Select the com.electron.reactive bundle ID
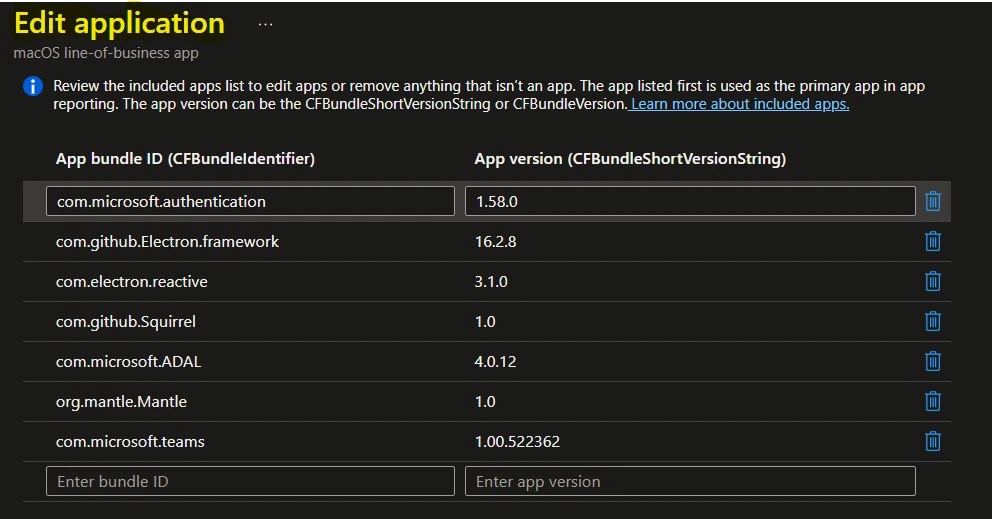992x519 pixels. pyautogui.click(x=132, y=282)
